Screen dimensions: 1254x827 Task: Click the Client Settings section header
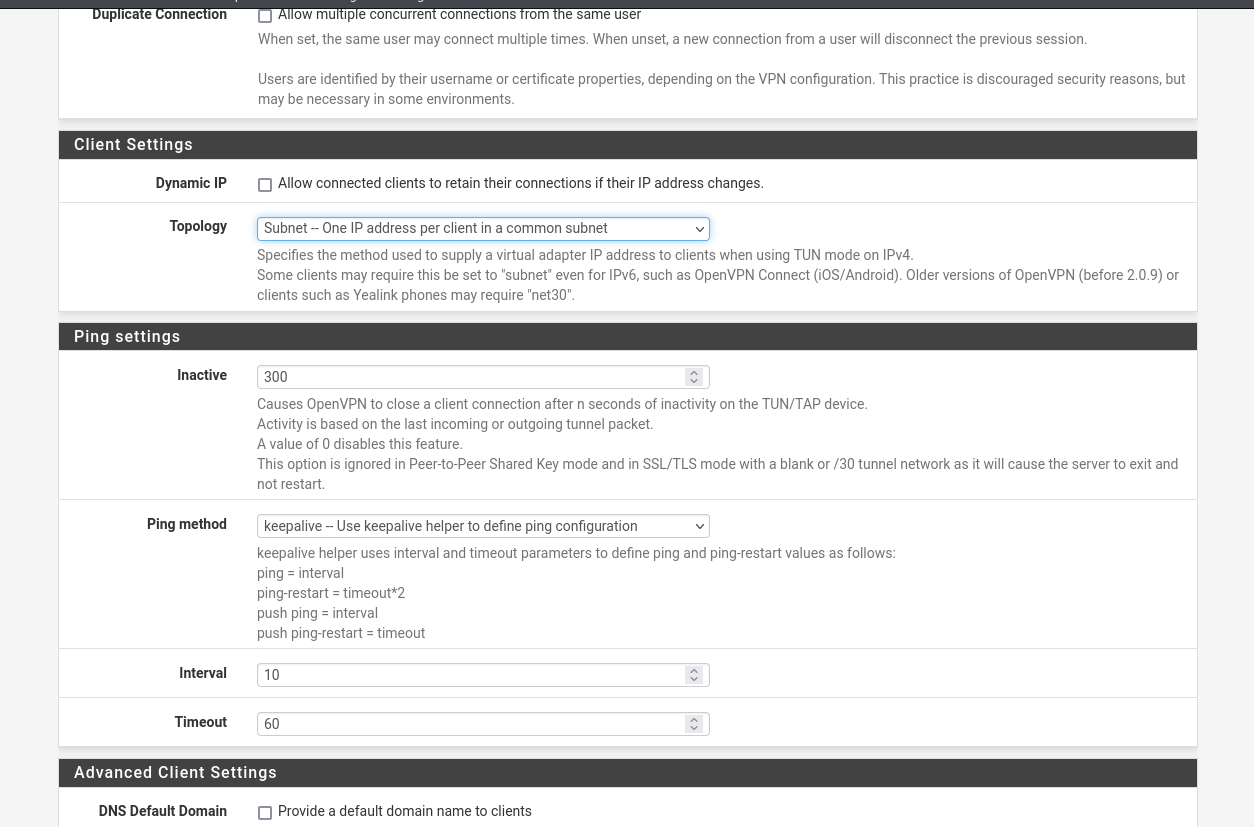tap(133, 145)
